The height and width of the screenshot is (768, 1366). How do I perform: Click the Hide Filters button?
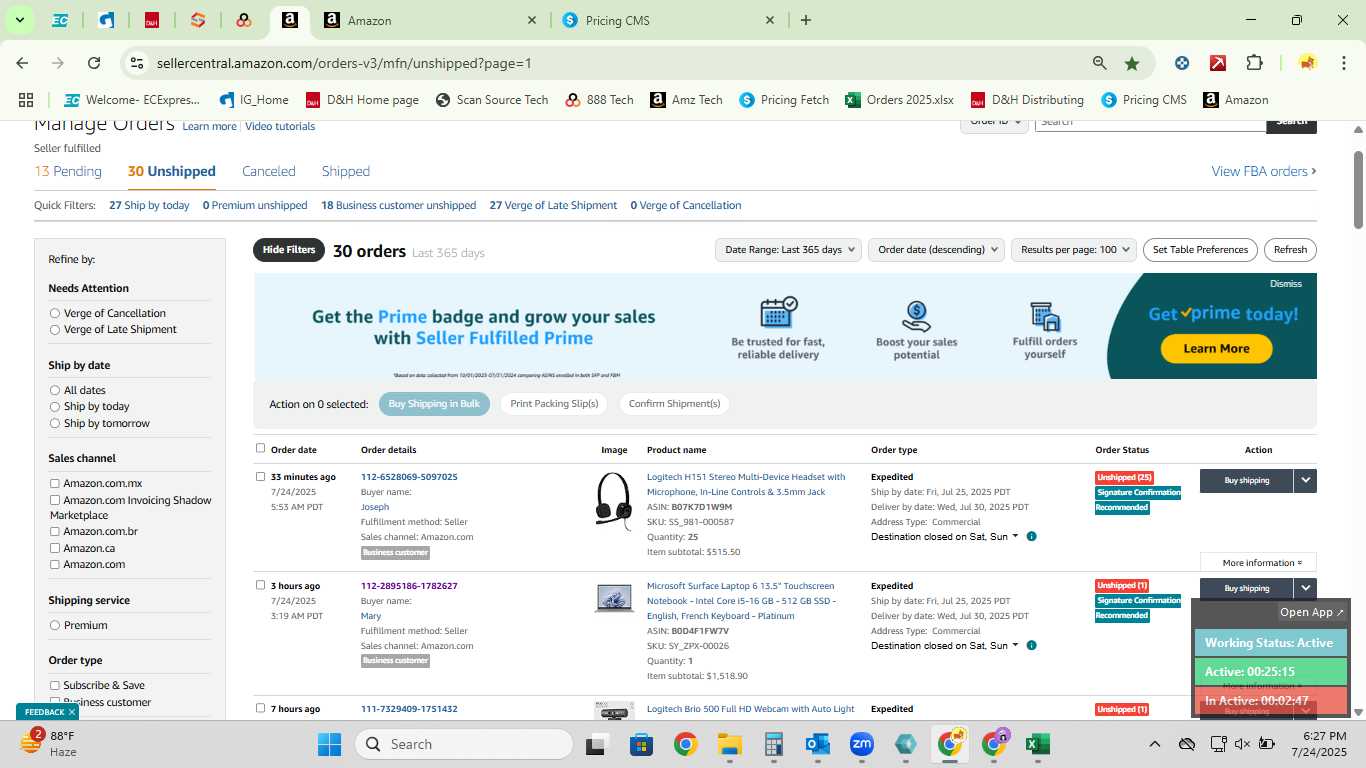(x=289, y=250)
